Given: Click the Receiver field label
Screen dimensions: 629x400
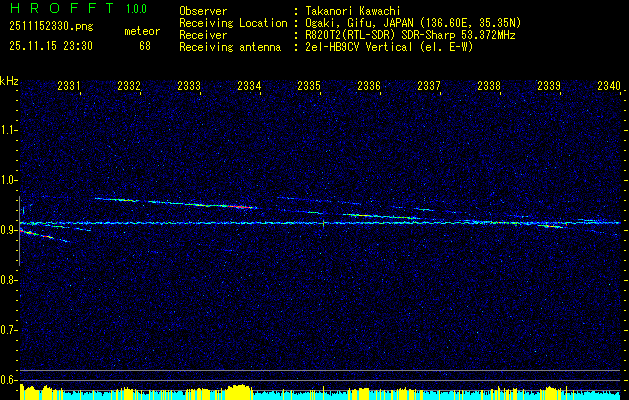Looking at the screenshot, I should click(203, 35).
